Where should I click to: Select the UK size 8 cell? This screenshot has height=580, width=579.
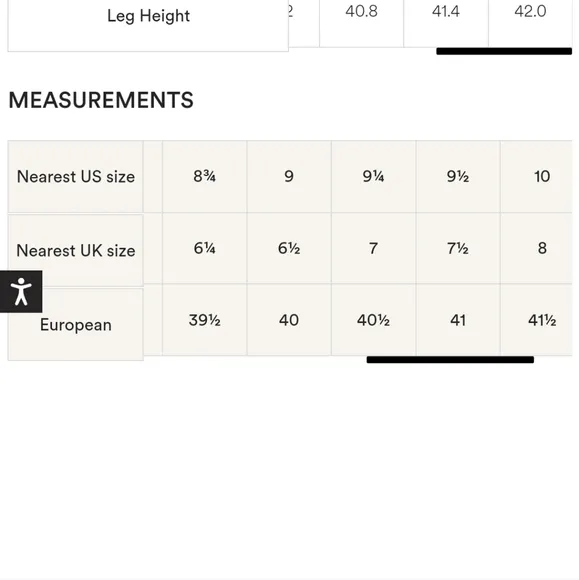536,248
